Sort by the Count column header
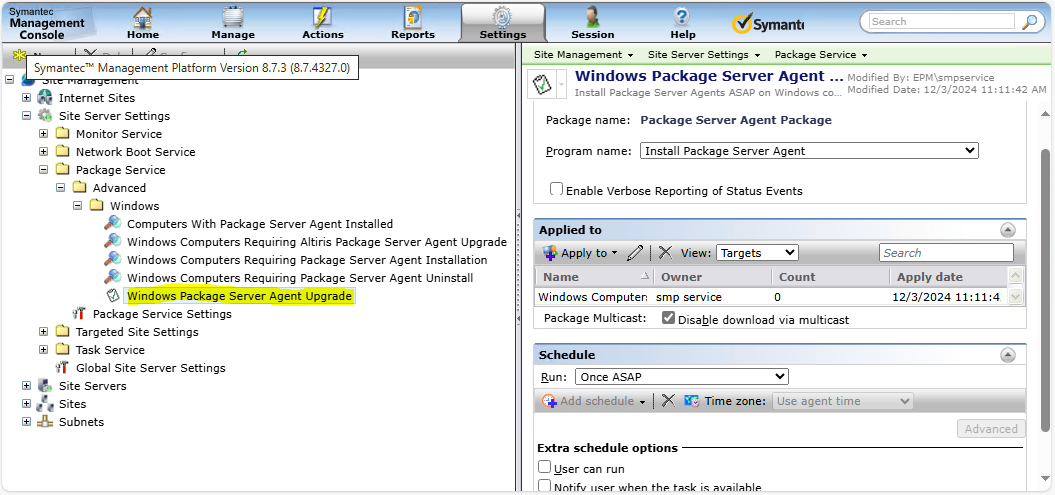The image size is (1055, 495). (830, 276)
